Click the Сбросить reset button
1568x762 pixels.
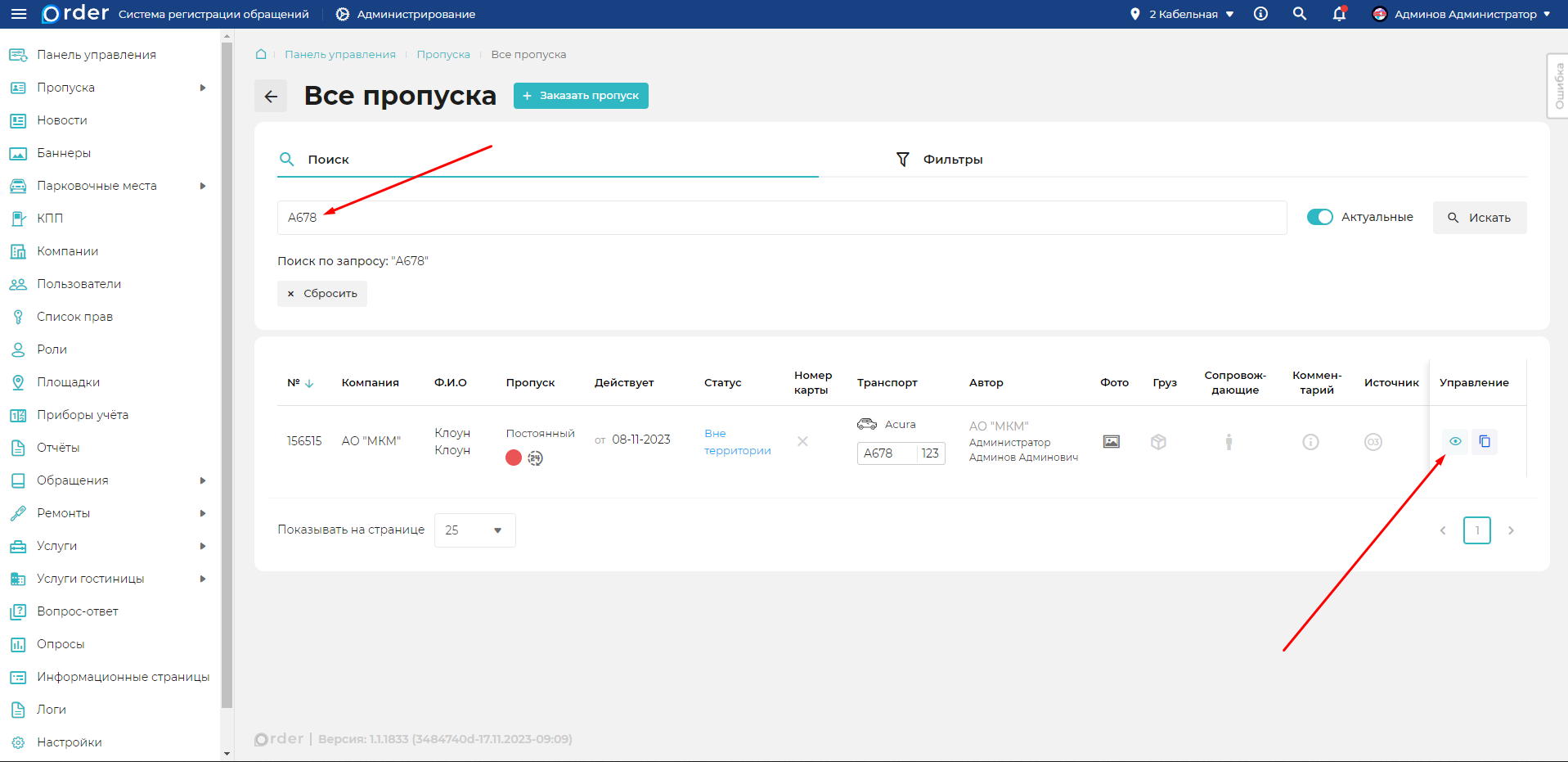[322, 294]
